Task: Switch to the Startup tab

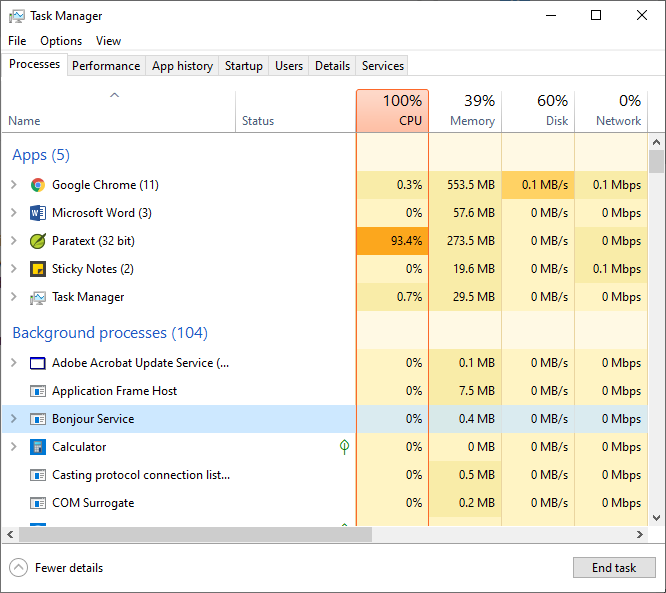Action: (x=243, y=66)
